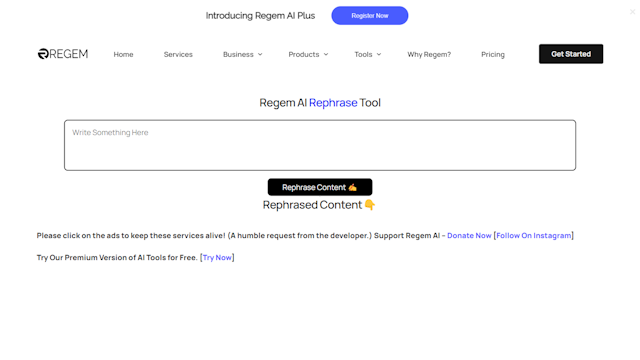Open the Home menu item
This screenshot has width=640, height=360.
pyautogui.click(x=123, y=54)
